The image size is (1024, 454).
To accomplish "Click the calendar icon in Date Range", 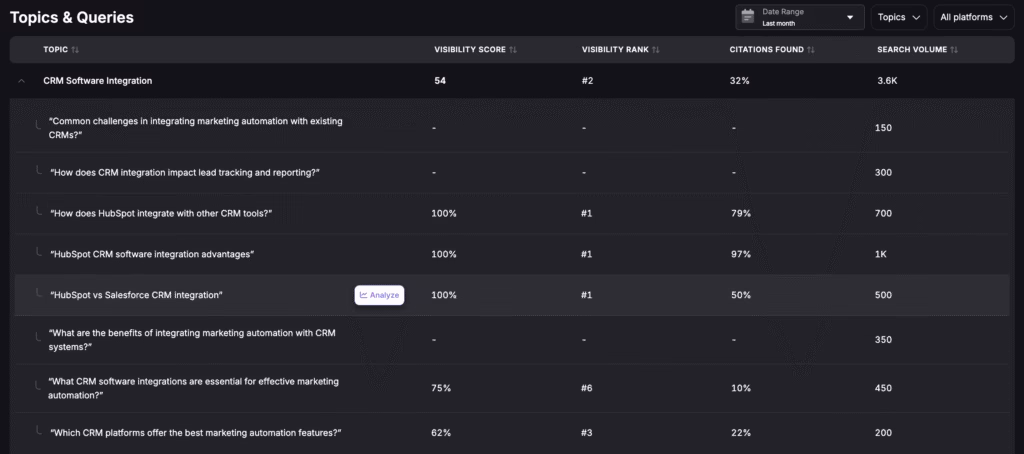I will [x=747, y=16].
